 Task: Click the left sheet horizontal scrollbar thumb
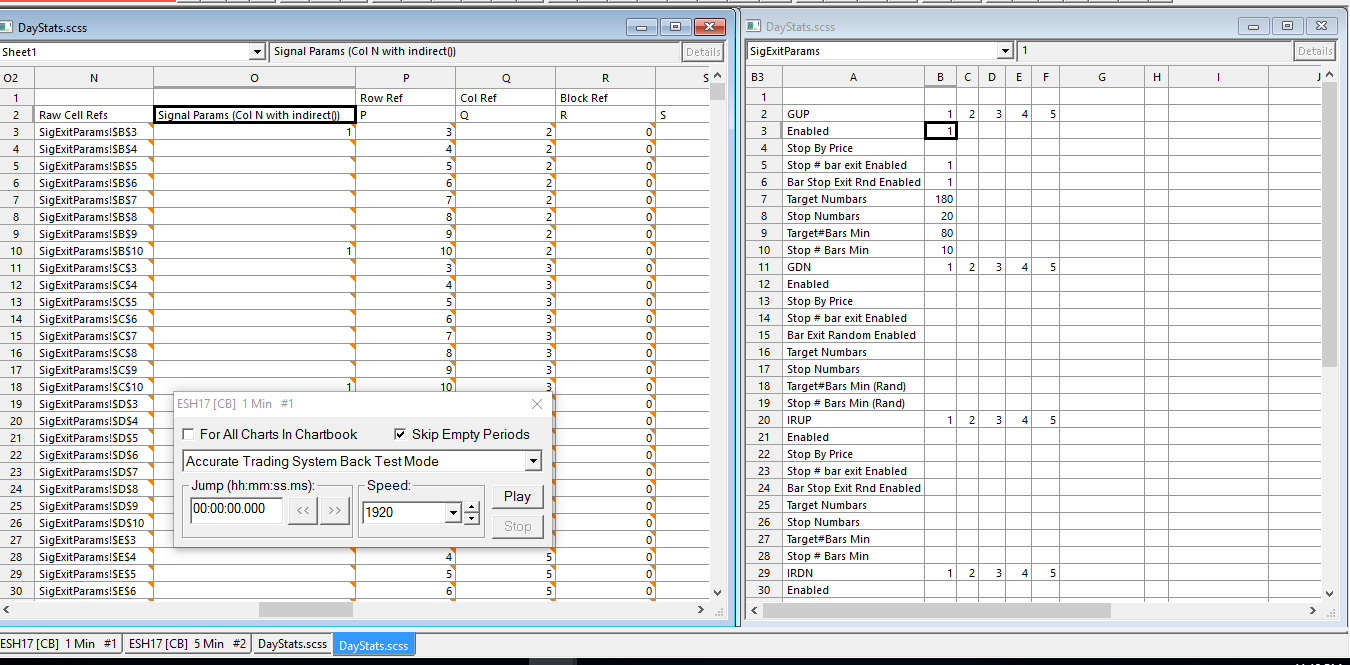point(306,609)
